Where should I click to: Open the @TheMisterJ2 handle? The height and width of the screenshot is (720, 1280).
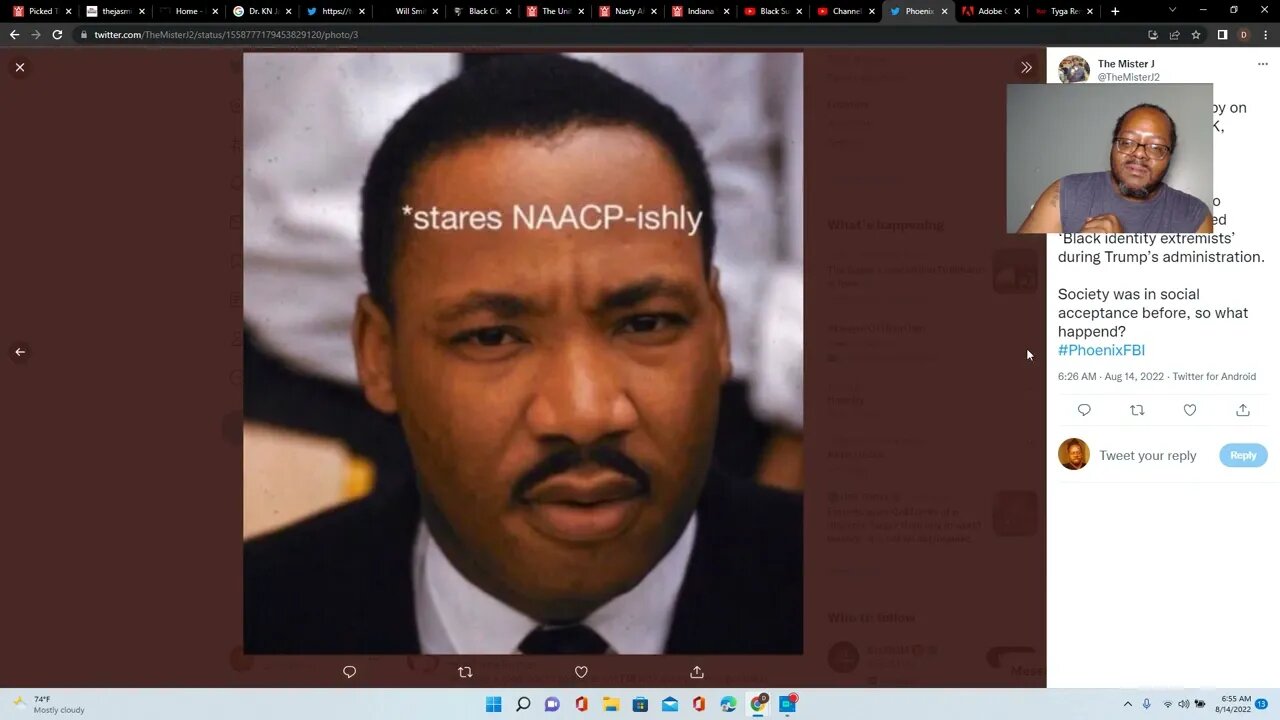tap(1128, 77)
